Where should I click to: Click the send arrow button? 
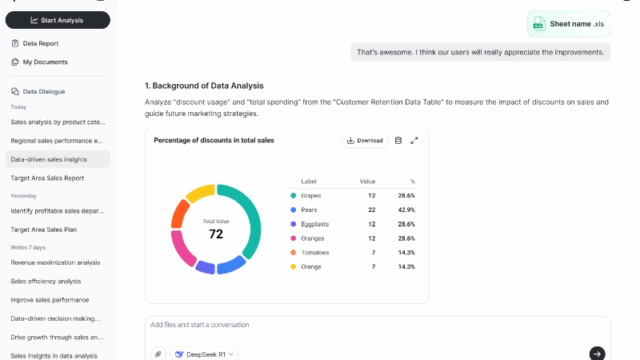(597, 353)
